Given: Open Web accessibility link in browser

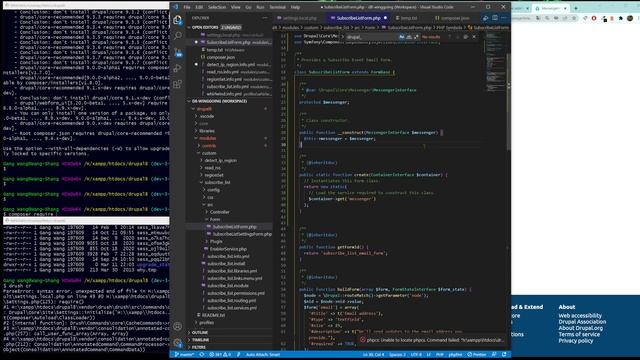Looking at the screenshot, I should (x=580, y=316).
